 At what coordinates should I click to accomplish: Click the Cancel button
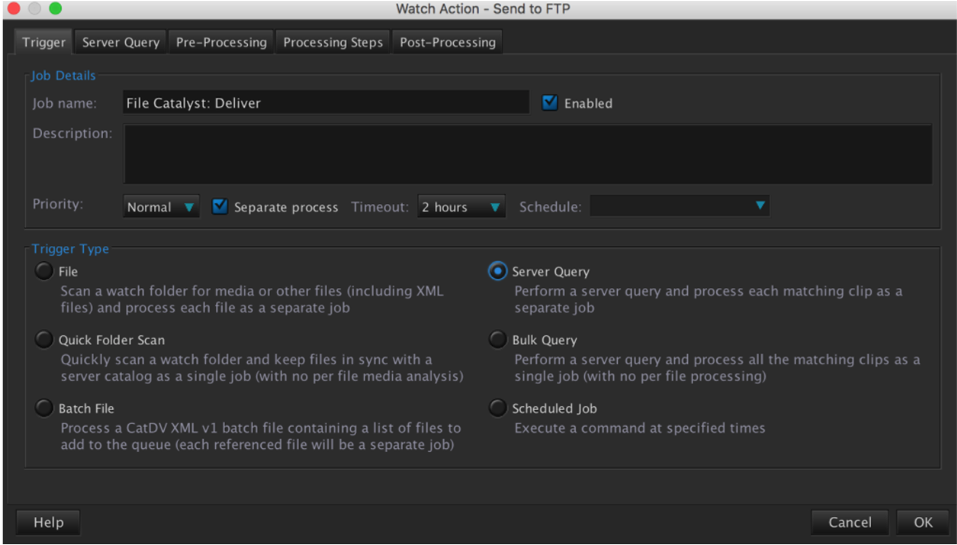[849, 522]
